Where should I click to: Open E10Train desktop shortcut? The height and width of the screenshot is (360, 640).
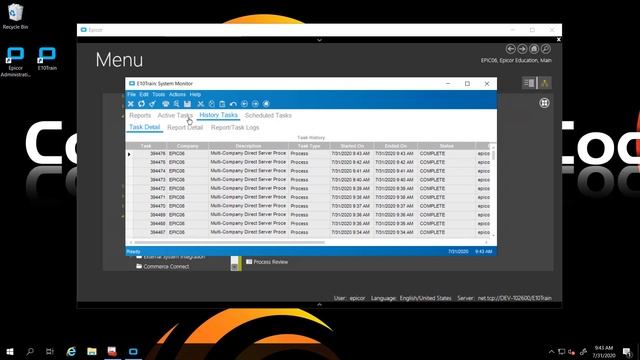[47, 59]
